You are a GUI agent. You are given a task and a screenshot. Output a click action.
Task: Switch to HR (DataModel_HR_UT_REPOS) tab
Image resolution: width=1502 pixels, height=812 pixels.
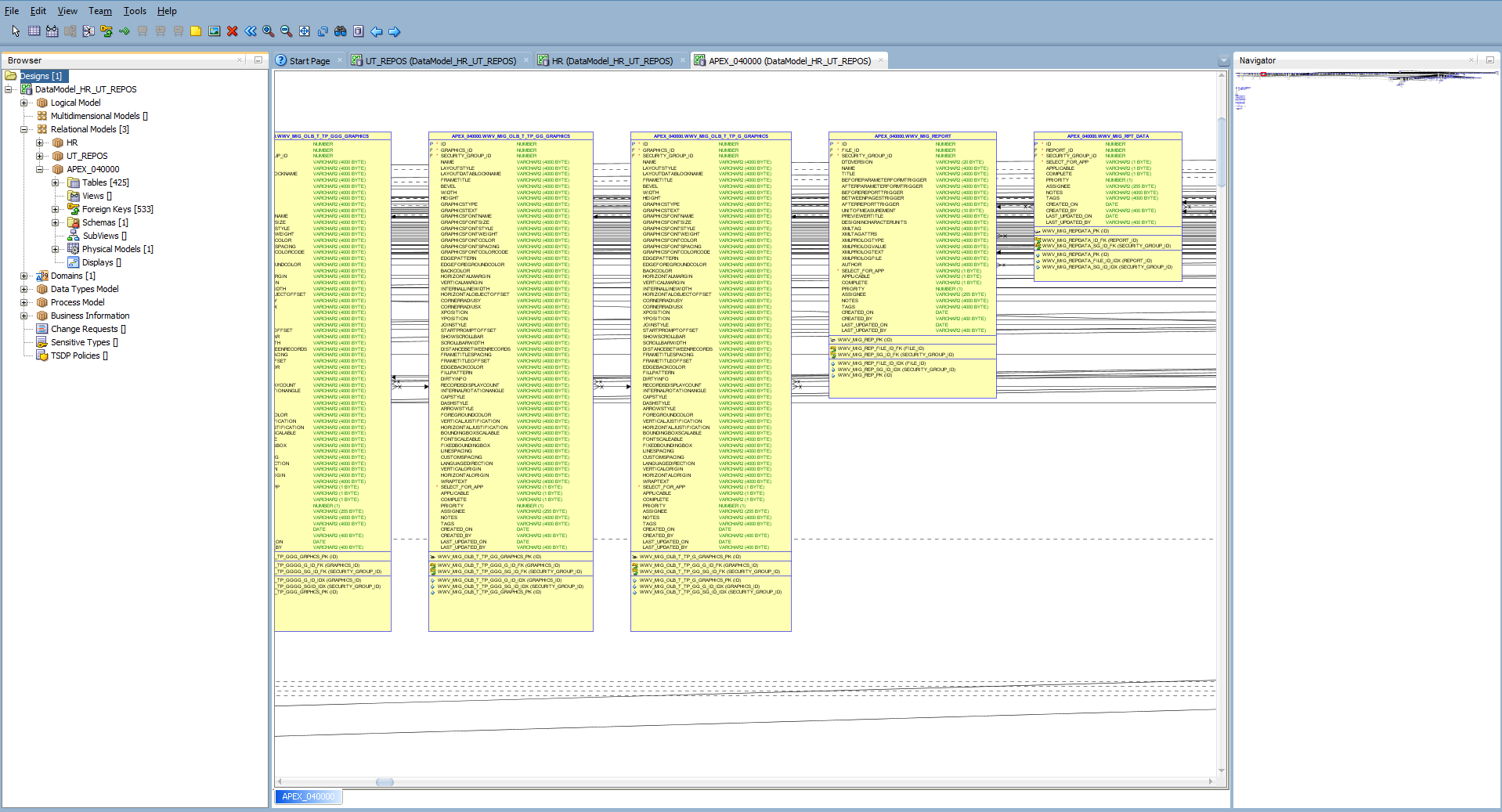click(x=612, y=61)
